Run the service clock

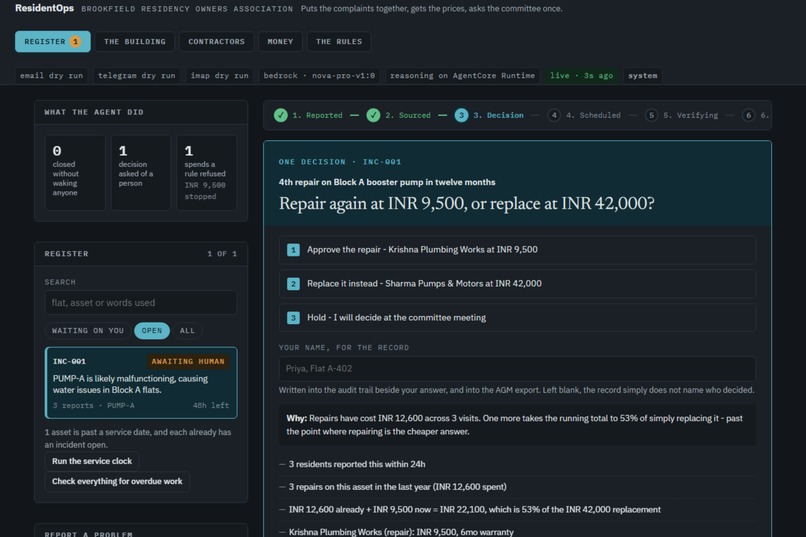92,461
